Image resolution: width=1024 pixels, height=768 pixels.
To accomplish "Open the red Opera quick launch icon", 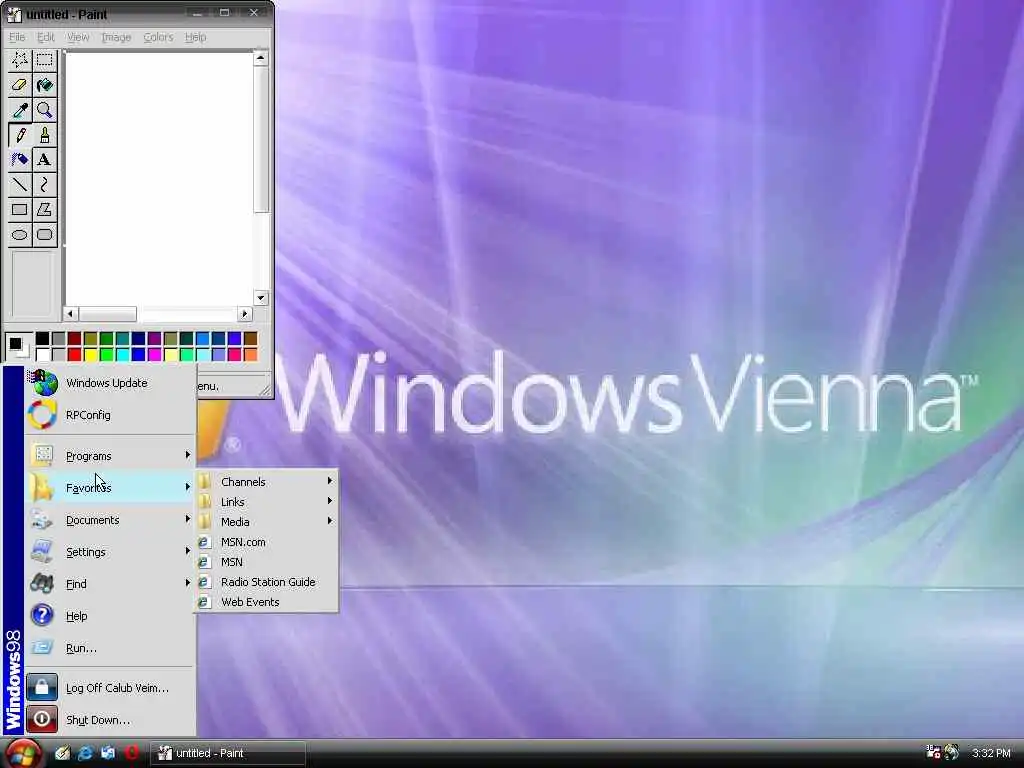I will (x=131, y=753).
